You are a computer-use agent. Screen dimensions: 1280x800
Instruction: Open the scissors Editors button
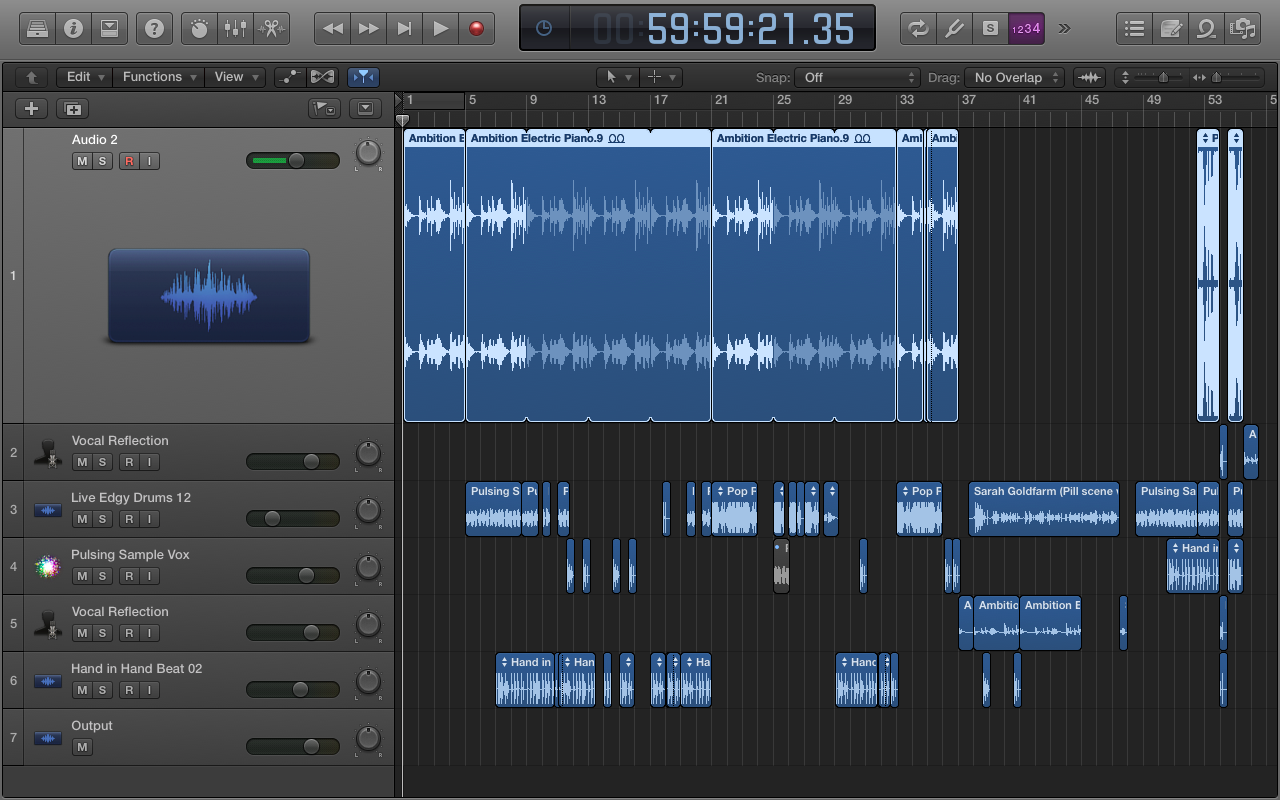coord(270,28)
